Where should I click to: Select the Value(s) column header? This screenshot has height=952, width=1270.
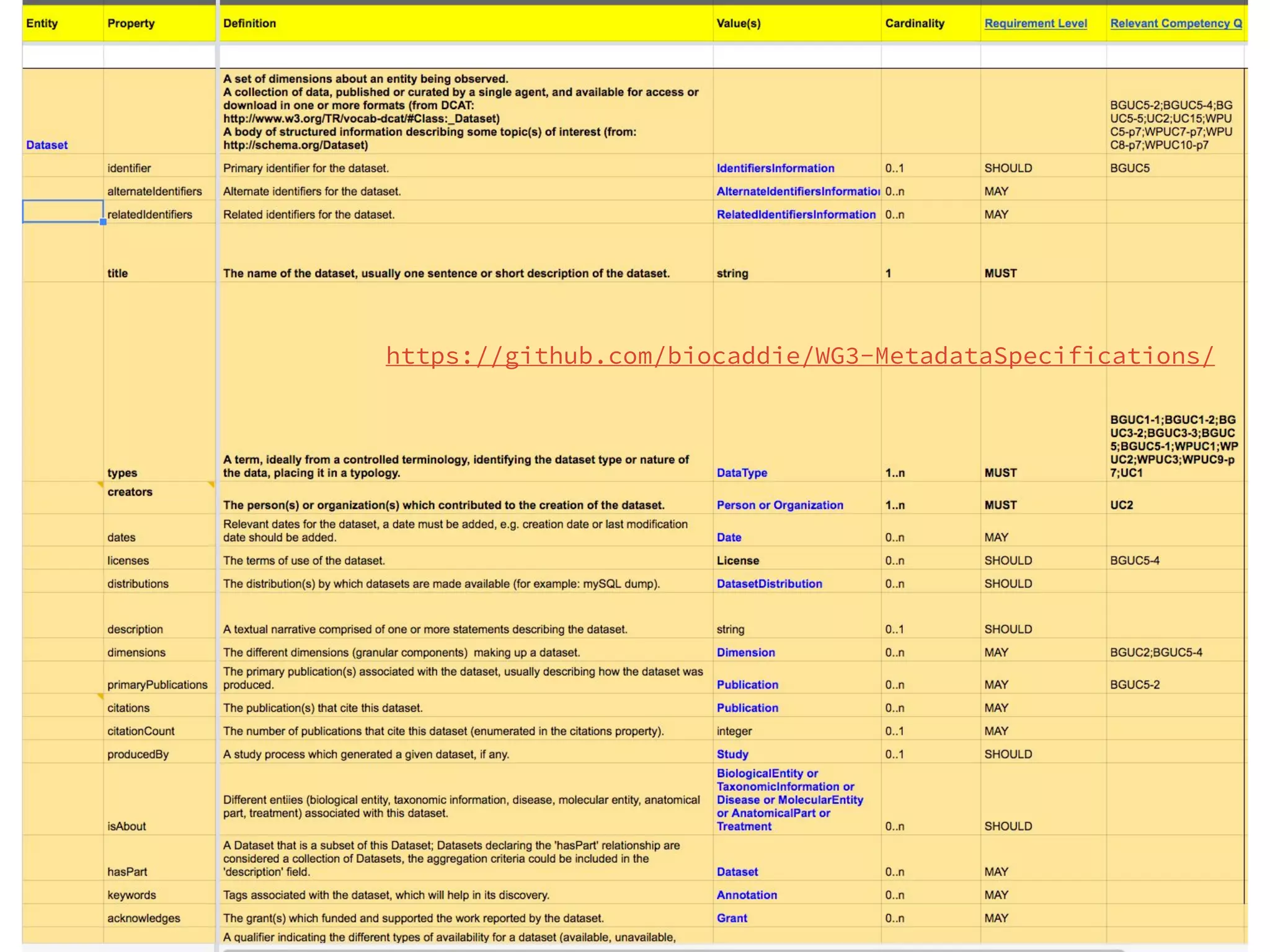[797, 24]
